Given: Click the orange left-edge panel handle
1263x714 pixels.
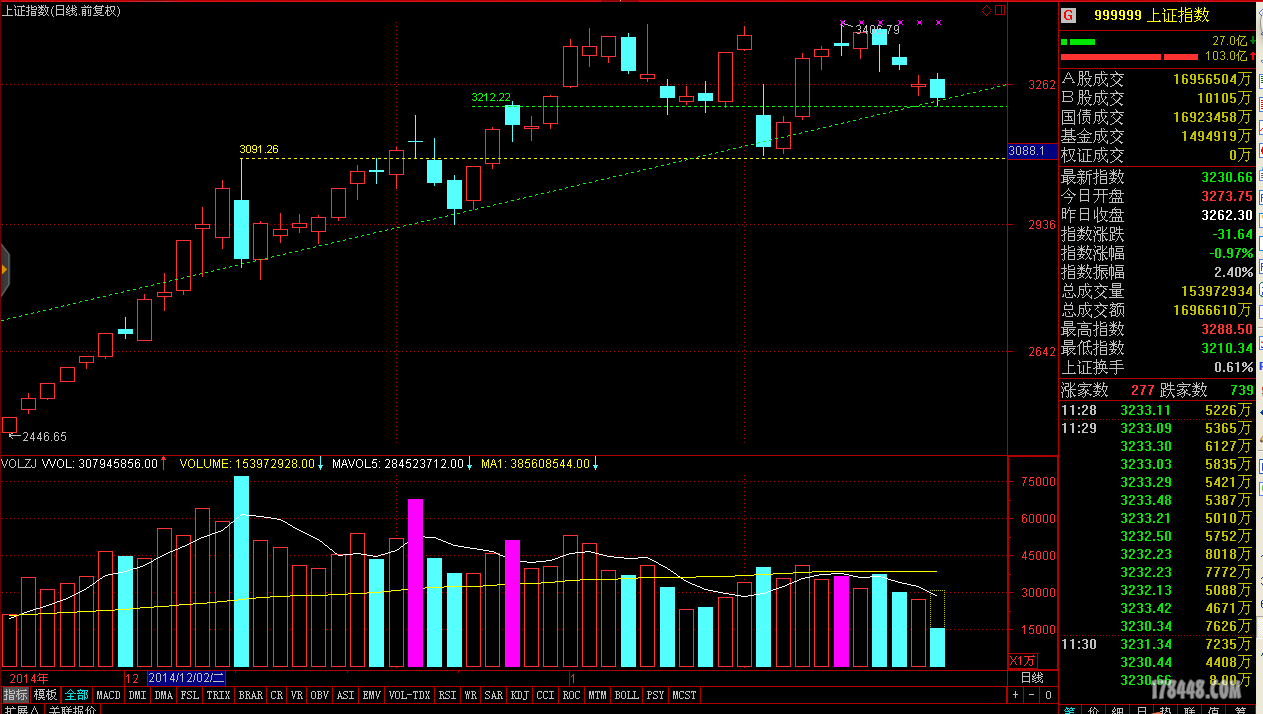Looking at the screenshot, I should click(x=4, y=268).
